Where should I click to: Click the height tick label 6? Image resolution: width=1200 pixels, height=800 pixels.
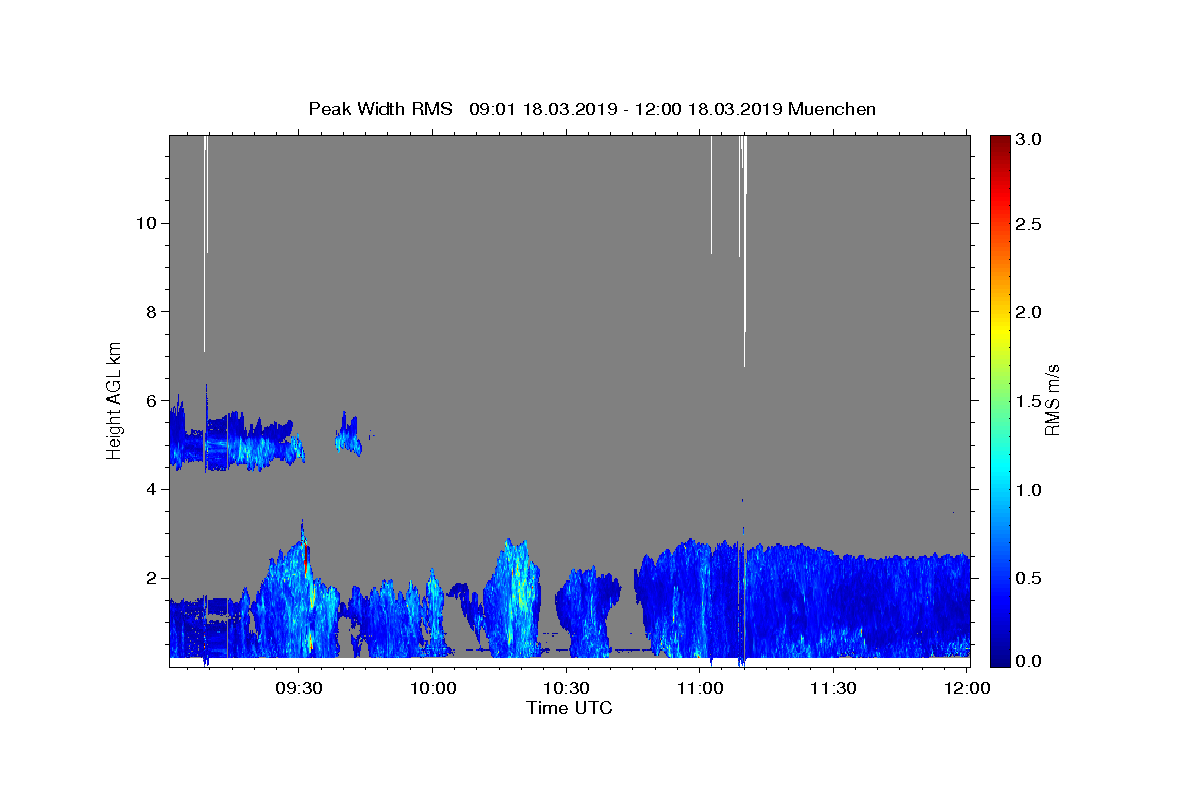click(x=151, y=400)
